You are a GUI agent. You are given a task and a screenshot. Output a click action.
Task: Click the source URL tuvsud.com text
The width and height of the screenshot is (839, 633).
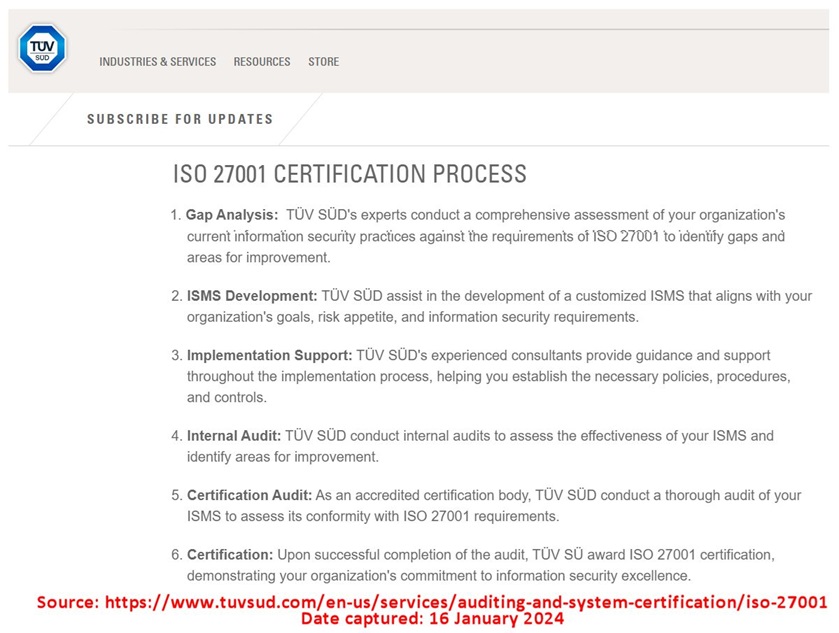tap(466, 602)
